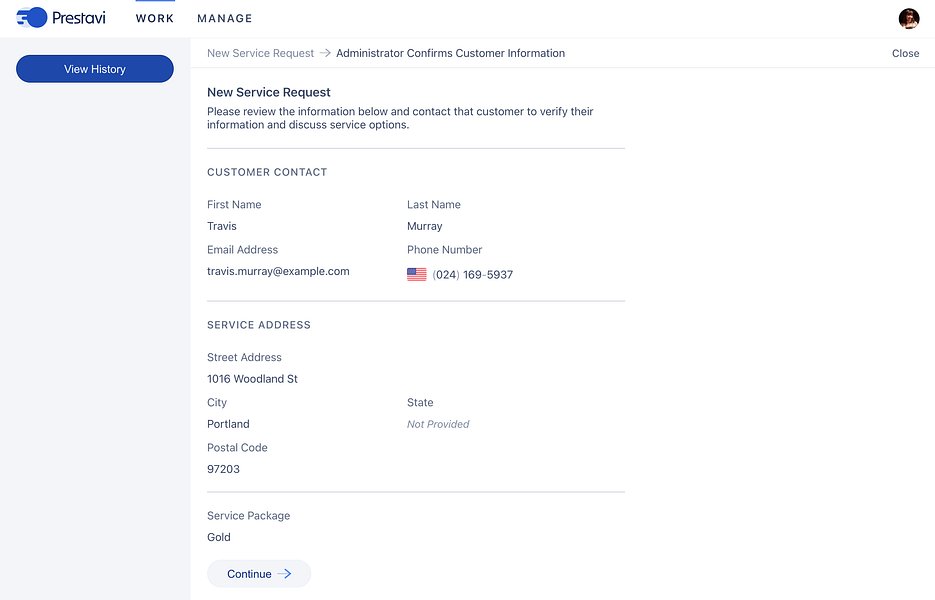The width and height of the screenshot is (935, 600).
Task: Click the Last Name label
Action: pos(434,205)
